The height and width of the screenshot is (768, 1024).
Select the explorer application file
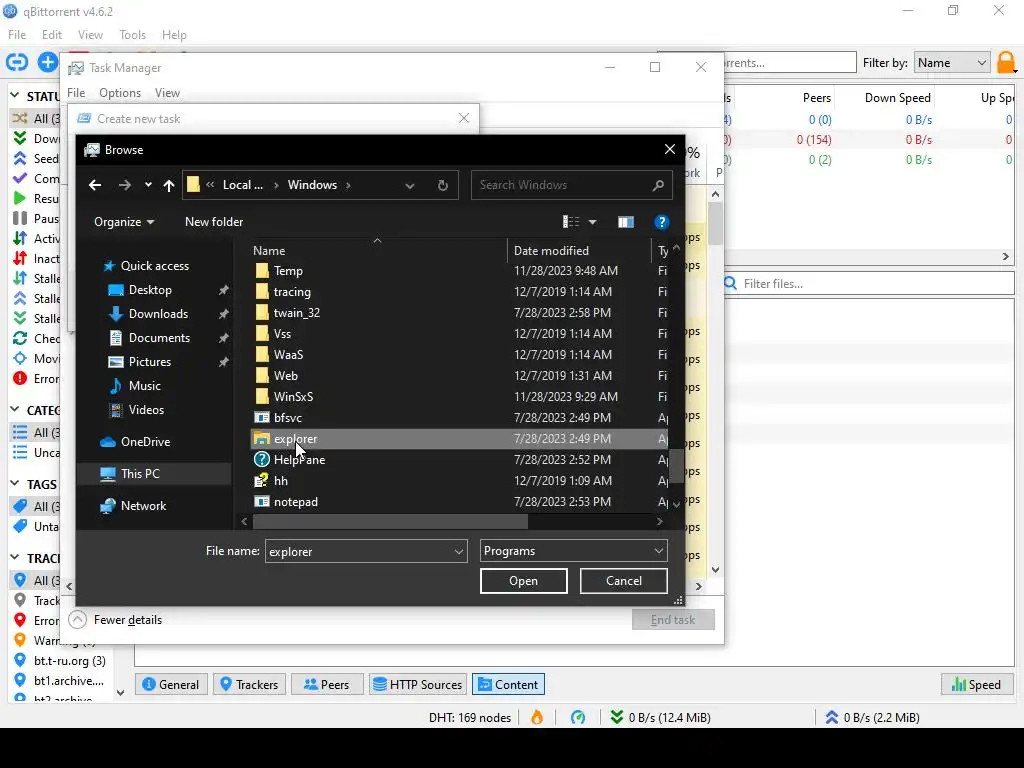pyautogui.click(x=459, y=439)
